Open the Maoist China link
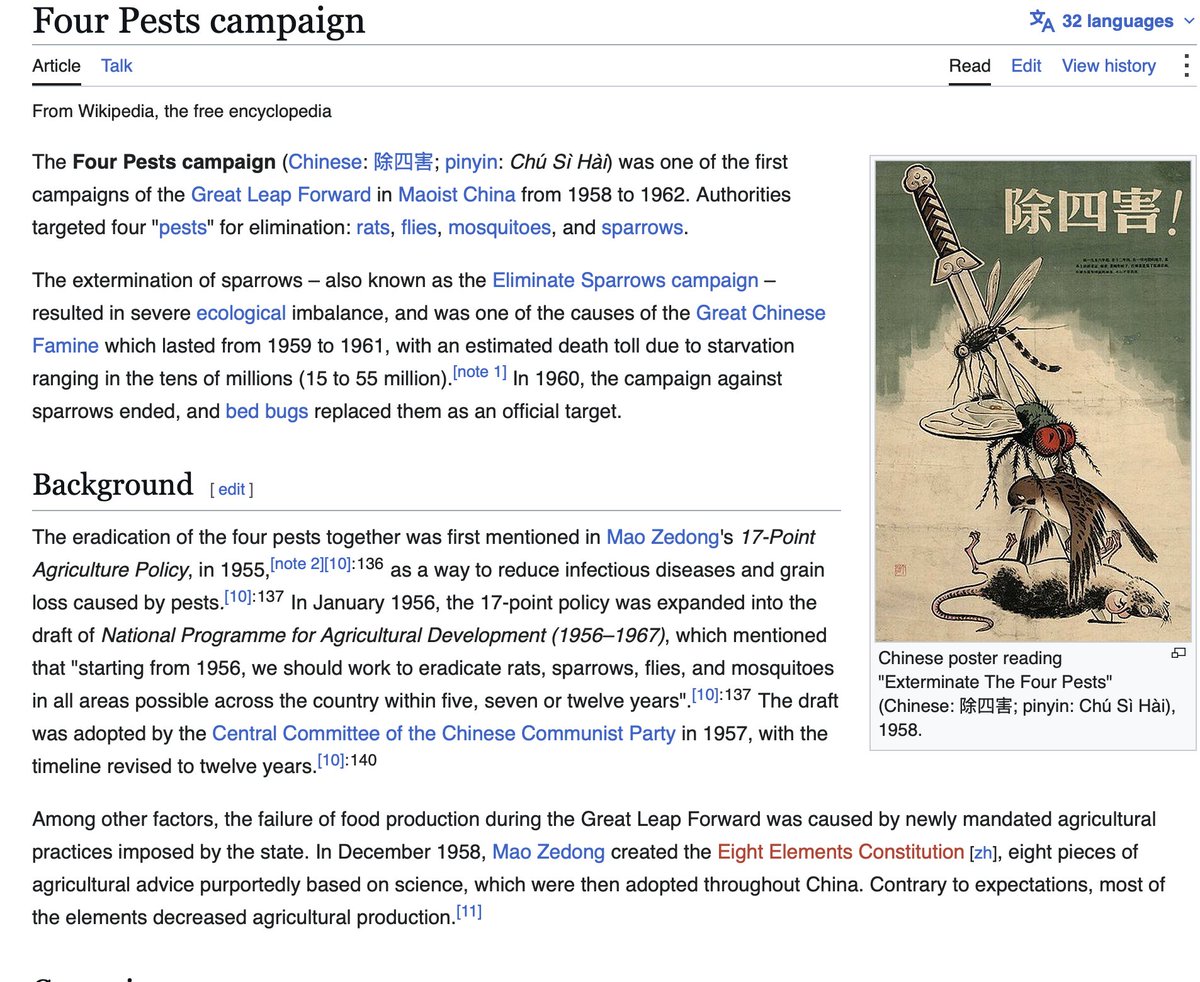 (457, 194)
